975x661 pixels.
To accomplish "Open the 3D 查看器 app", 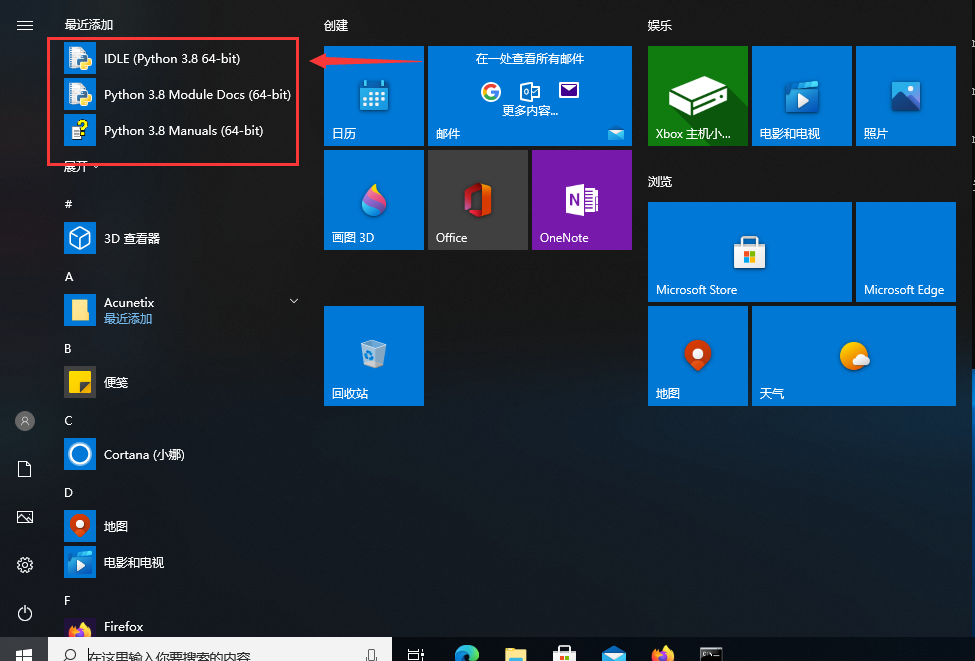I will coord(131,239).
